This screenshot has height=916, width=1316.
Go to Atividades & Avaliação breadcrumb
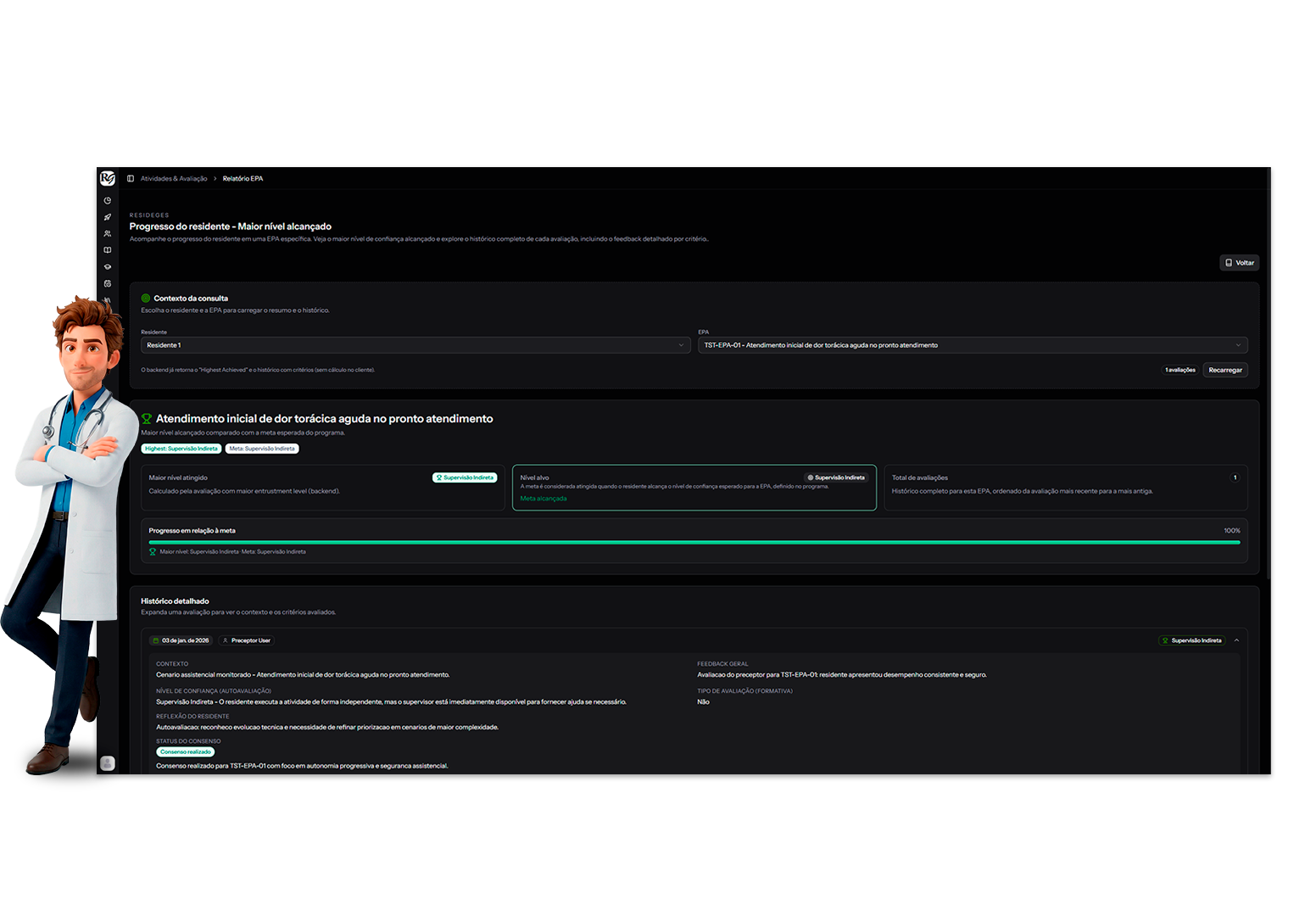click(x=174, y=179)
